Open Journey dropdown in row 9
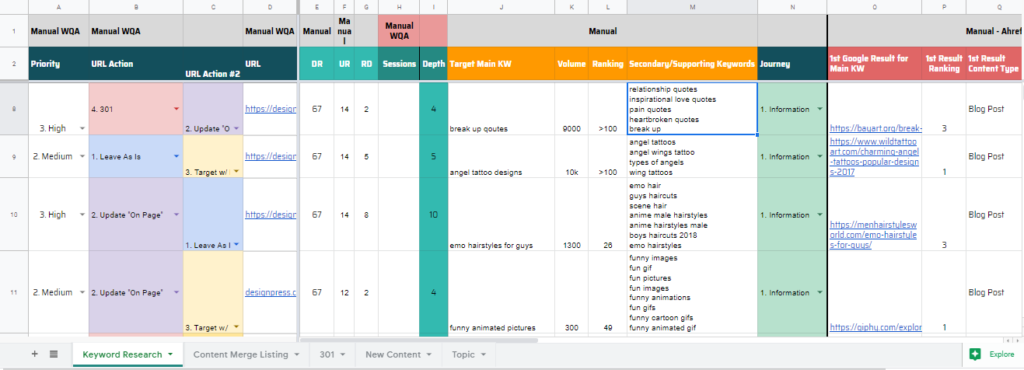 pyautogui.click(x=820, y=157)
